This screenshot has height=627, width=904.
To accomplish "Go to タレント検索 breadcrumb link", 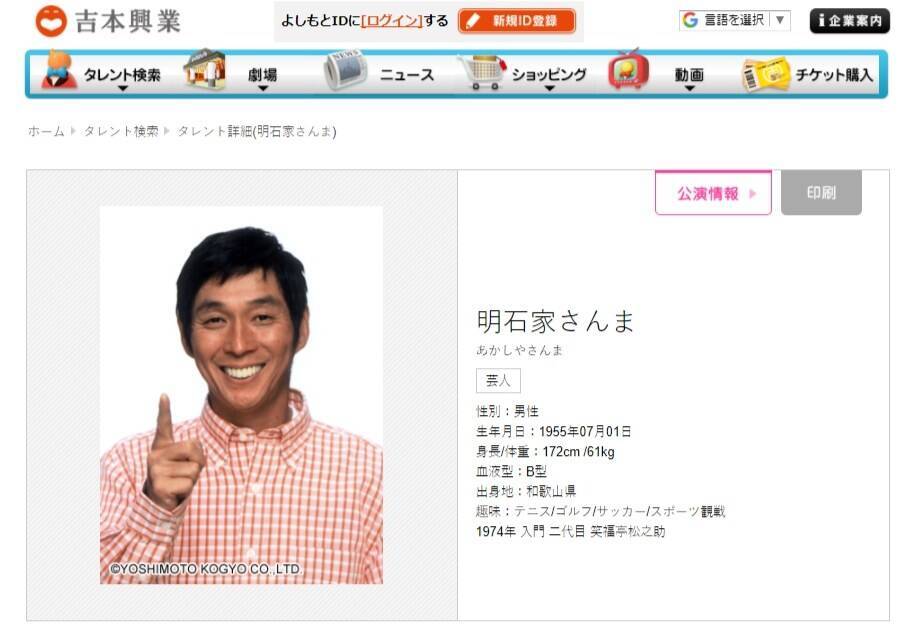I will click(x=121, y=131).
